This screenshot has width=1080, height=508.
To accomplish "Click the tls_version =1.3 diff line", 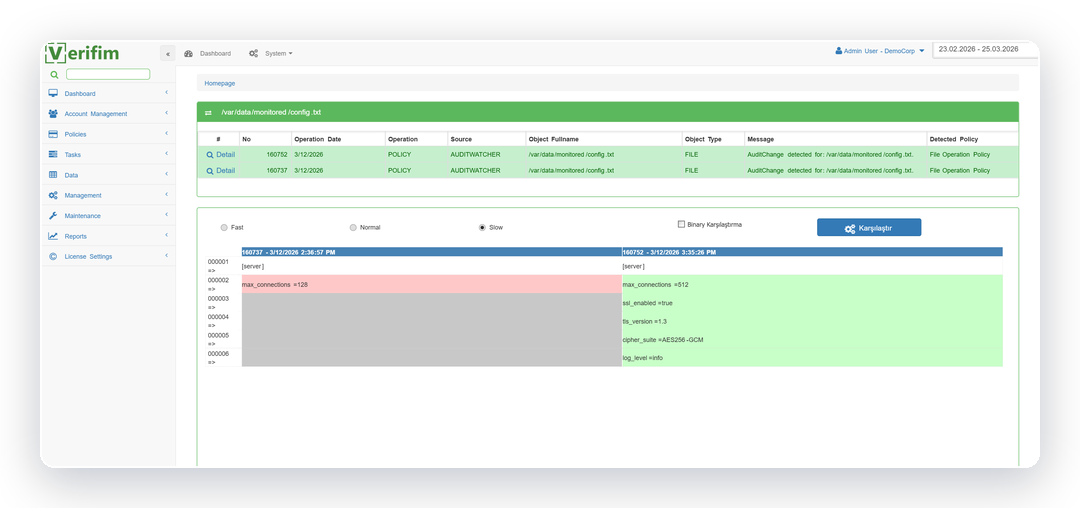I will tap(812, 321).
